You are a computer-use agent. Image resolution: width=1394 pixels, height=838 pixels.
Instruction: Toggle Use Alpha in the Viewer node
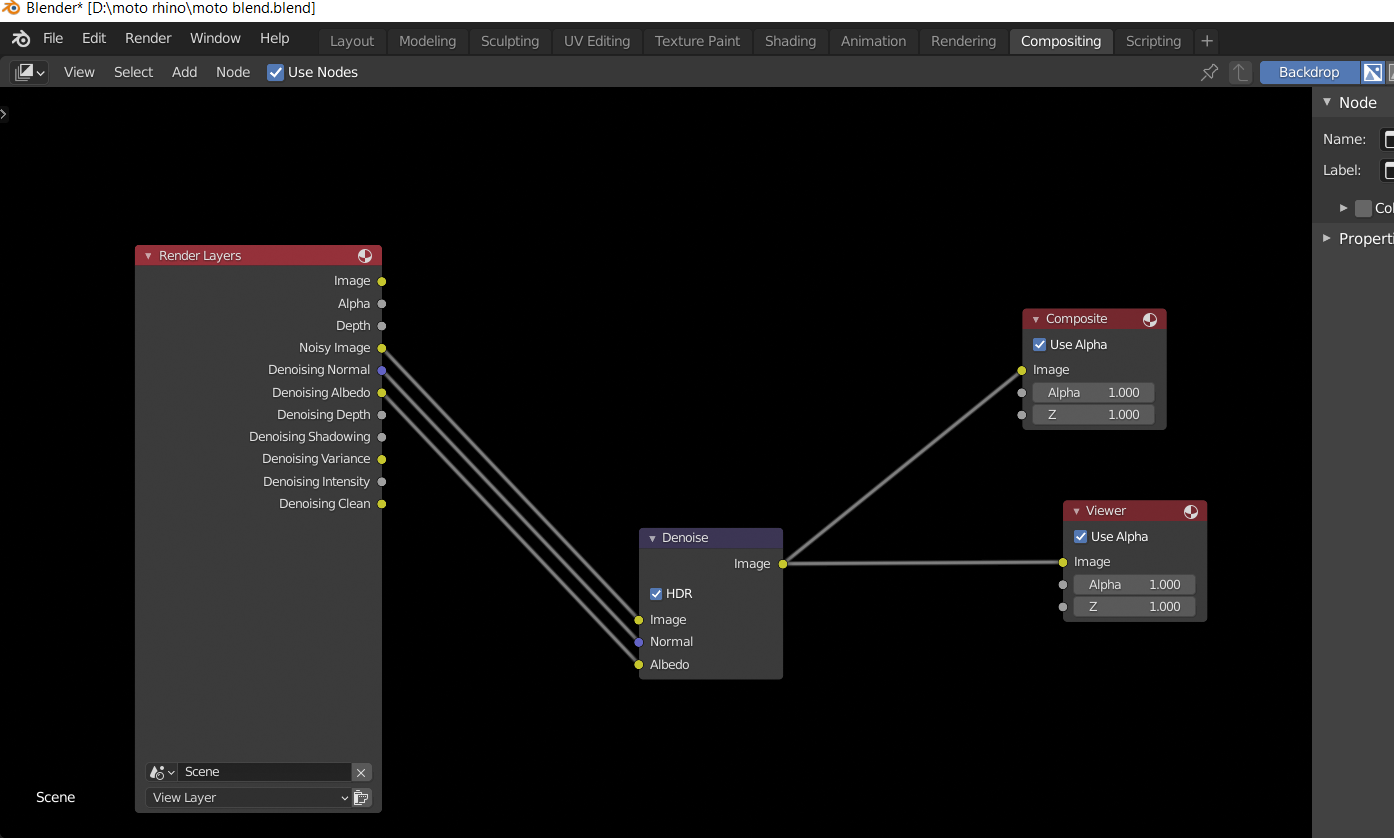coord(1080,537)
